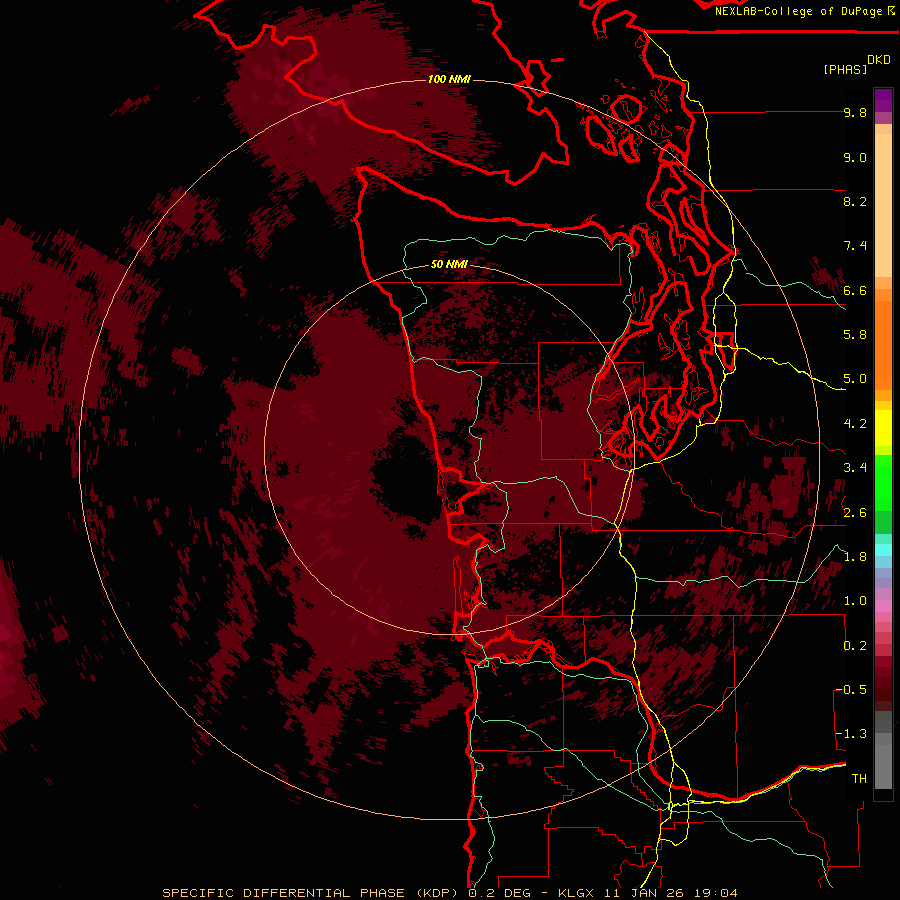This screenshot has width=900, height=900.
Task: Click the 6.6 scale value
Action: point(855,291)
